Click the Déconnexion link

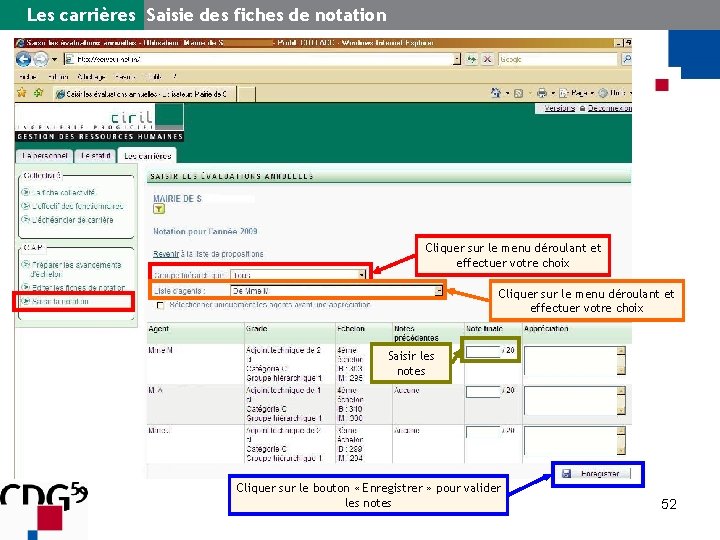(609, 108)
